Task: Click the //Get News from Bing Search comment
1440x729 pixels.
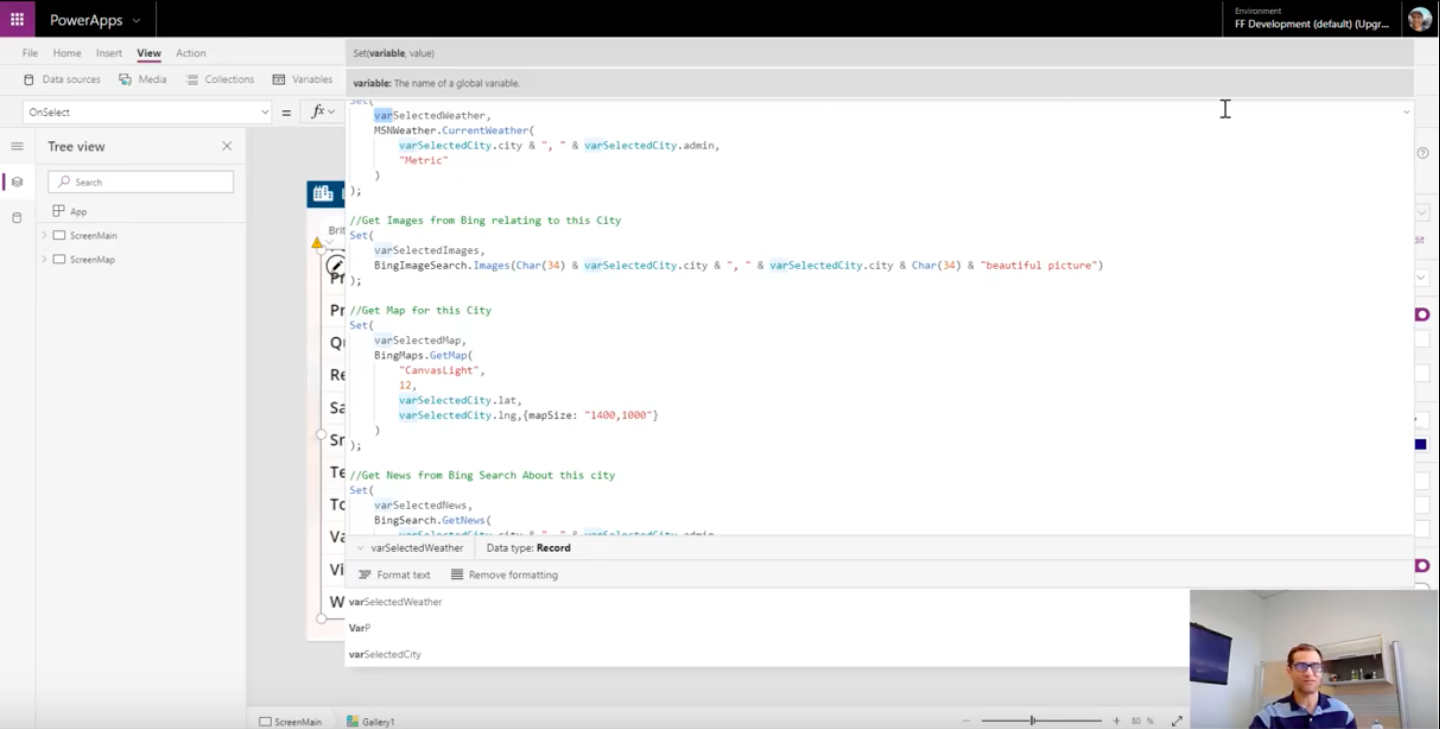Action: coord(482,475)
